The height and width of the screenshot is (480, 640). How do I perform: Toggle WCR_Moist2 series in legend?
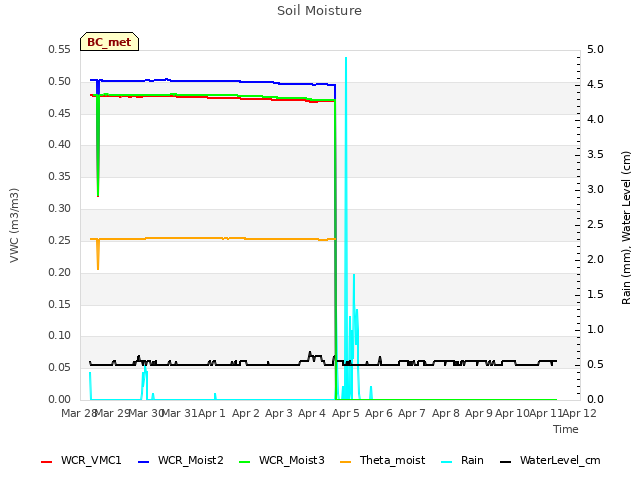[181, 460]
